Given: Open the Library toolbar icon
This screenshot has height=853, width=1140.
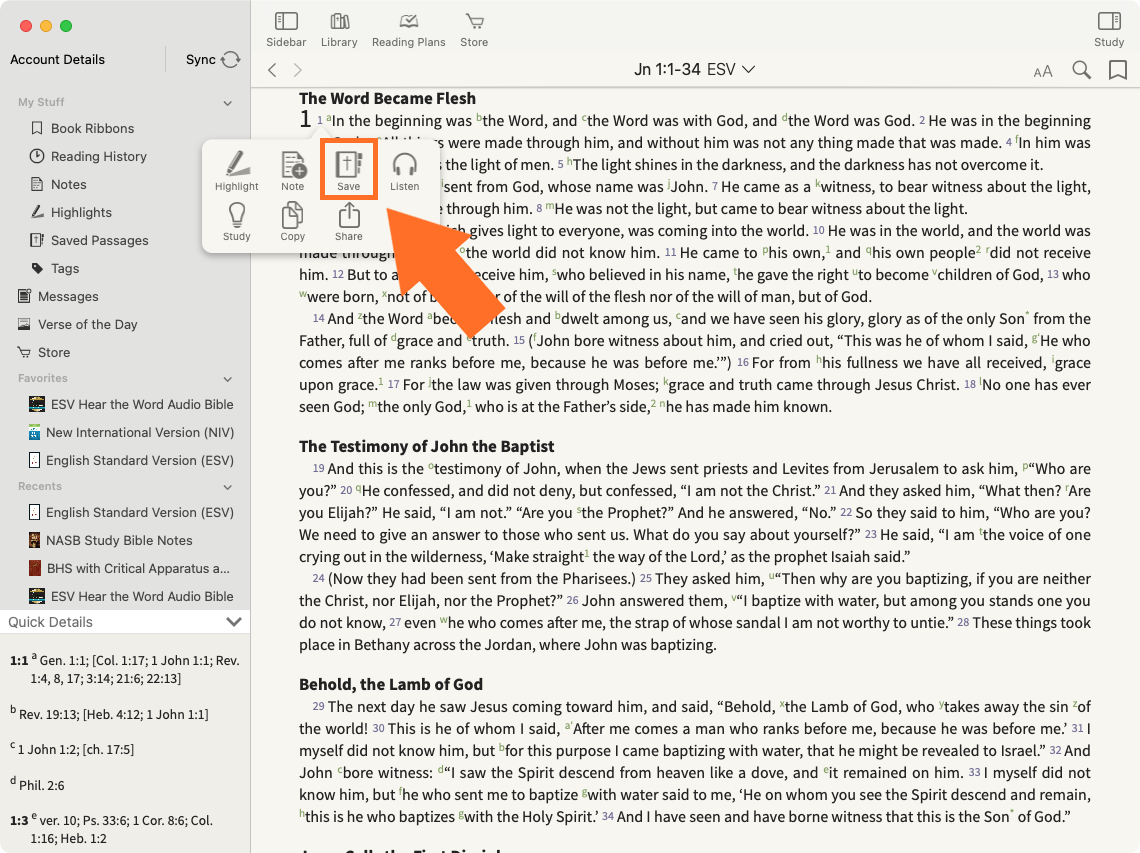Looking at the screenshot, I should tap(339, 30).
